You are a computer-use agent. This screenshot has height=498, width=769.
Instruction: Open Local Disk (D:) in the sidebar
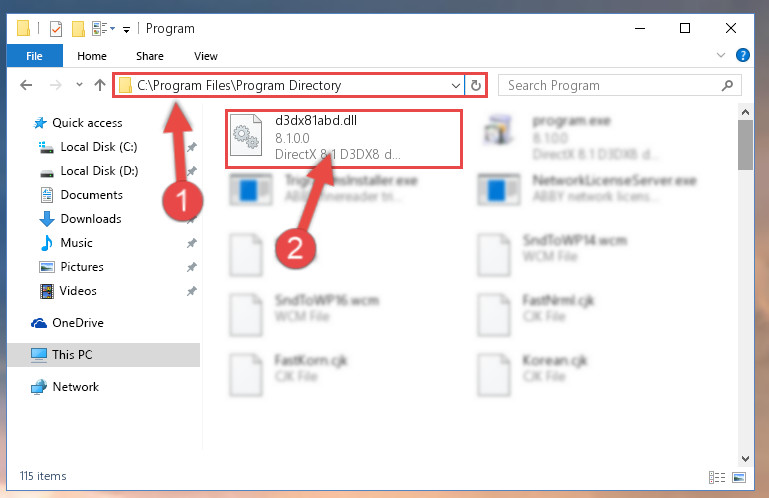click(89, 171)
